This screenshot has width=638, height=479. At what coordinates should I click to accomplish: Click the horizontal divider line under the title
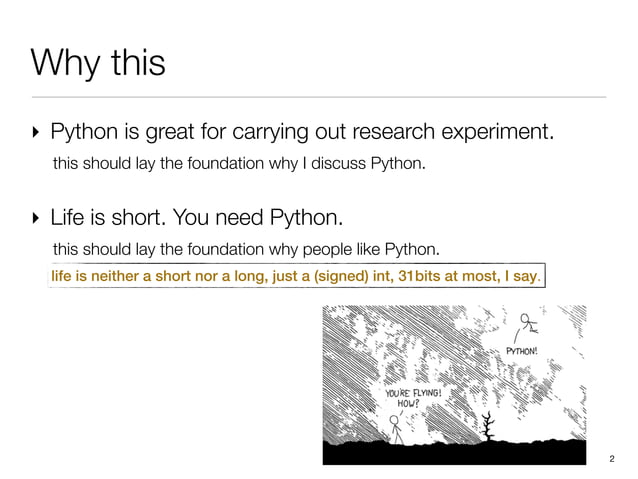[x=319, y=97]
